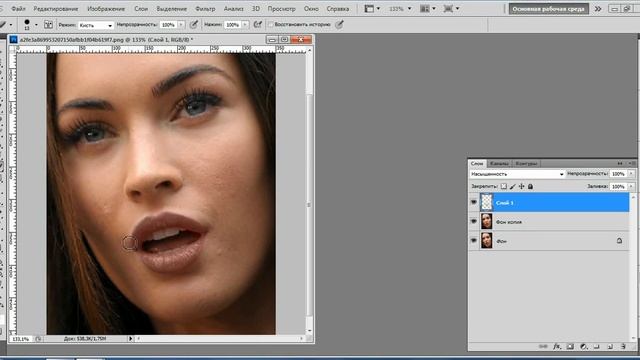Create a new layer group
The image size is (640, 360).
coord(597,347)
